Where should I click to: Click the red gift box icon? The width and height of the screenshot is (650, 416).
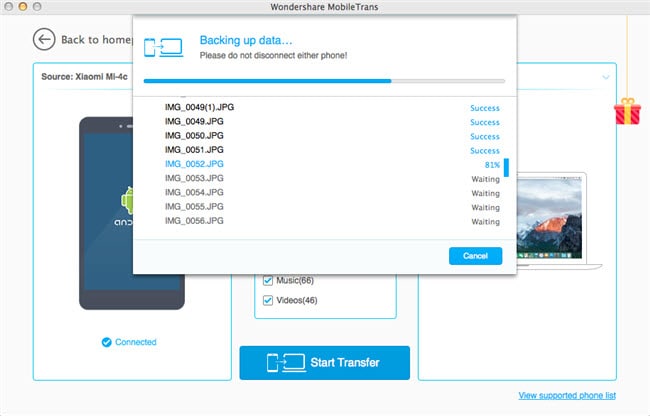[627, 111]
